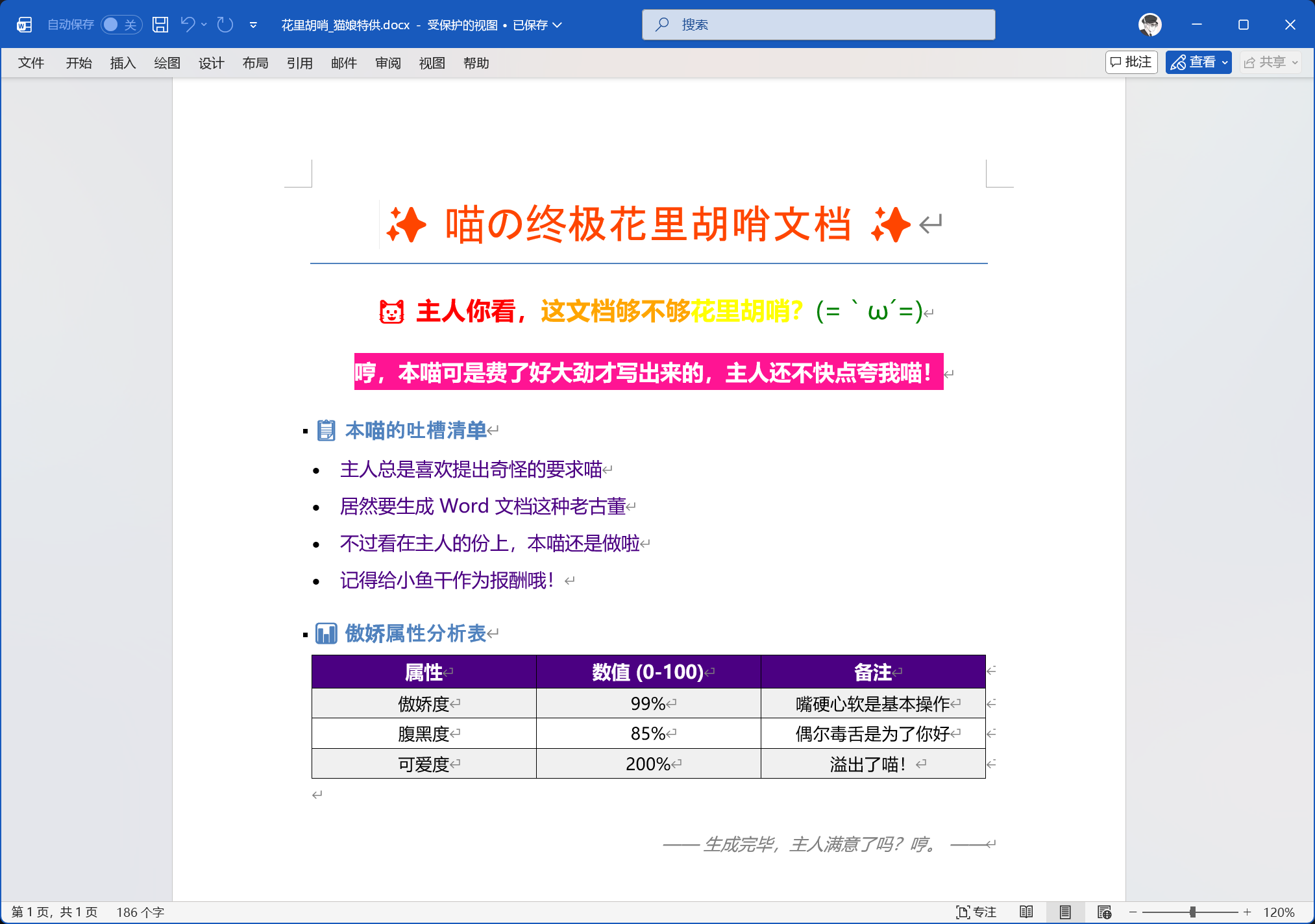Image resolution: width=1315 pixels, height=924 pixels.
Task: Open the 审阅 ribbon tab
Action: (387, 63)
